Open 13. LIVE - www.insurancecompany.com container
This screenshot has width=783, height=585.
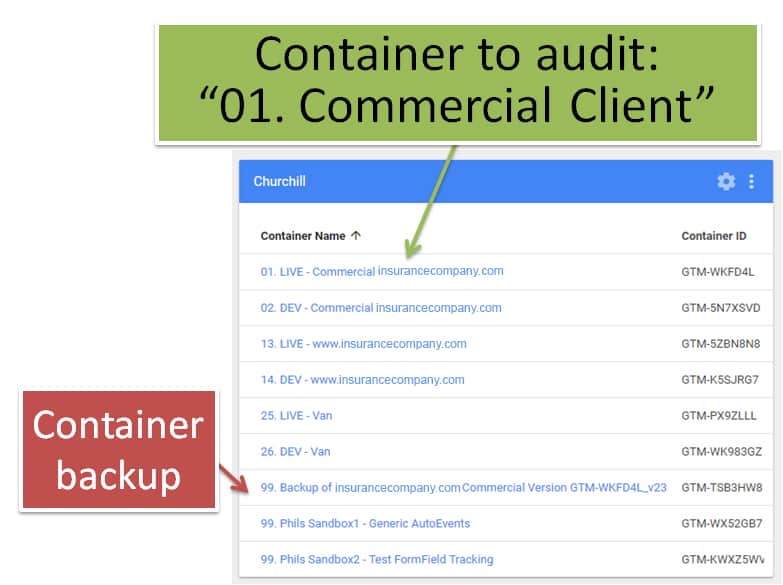point(363,344)
